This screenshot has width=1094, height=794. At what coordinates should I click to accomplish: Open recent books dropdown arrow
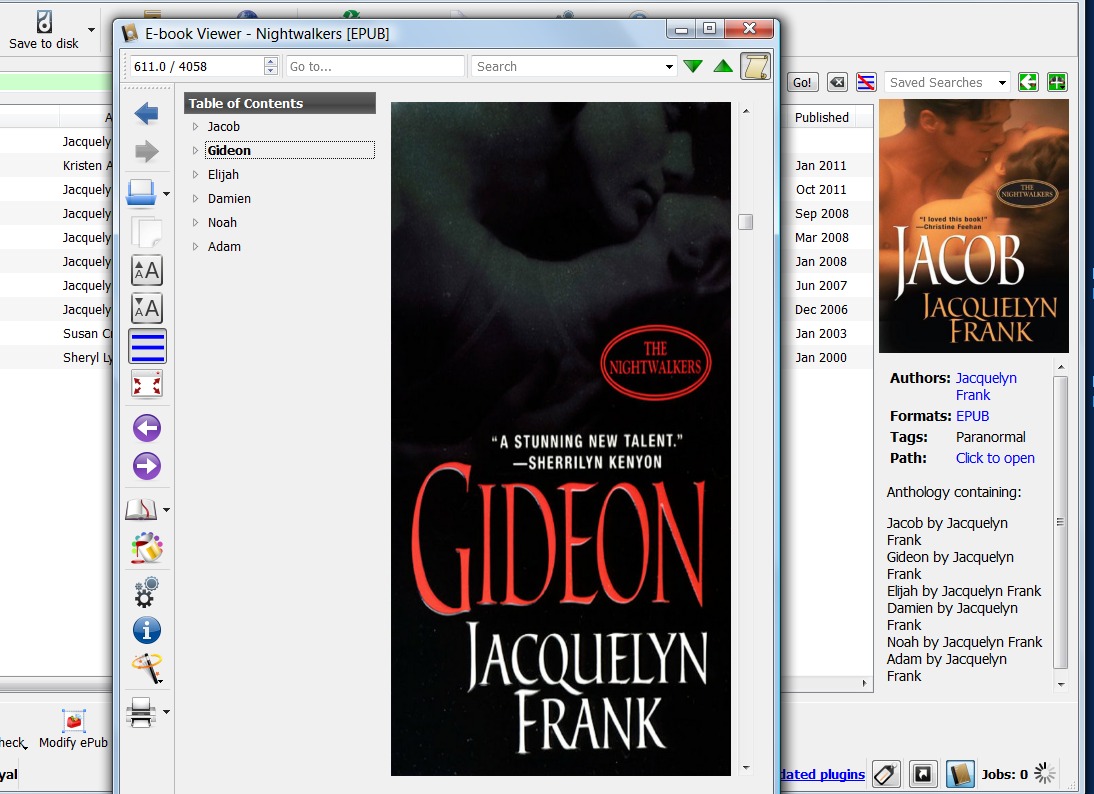tap(166, 193)
